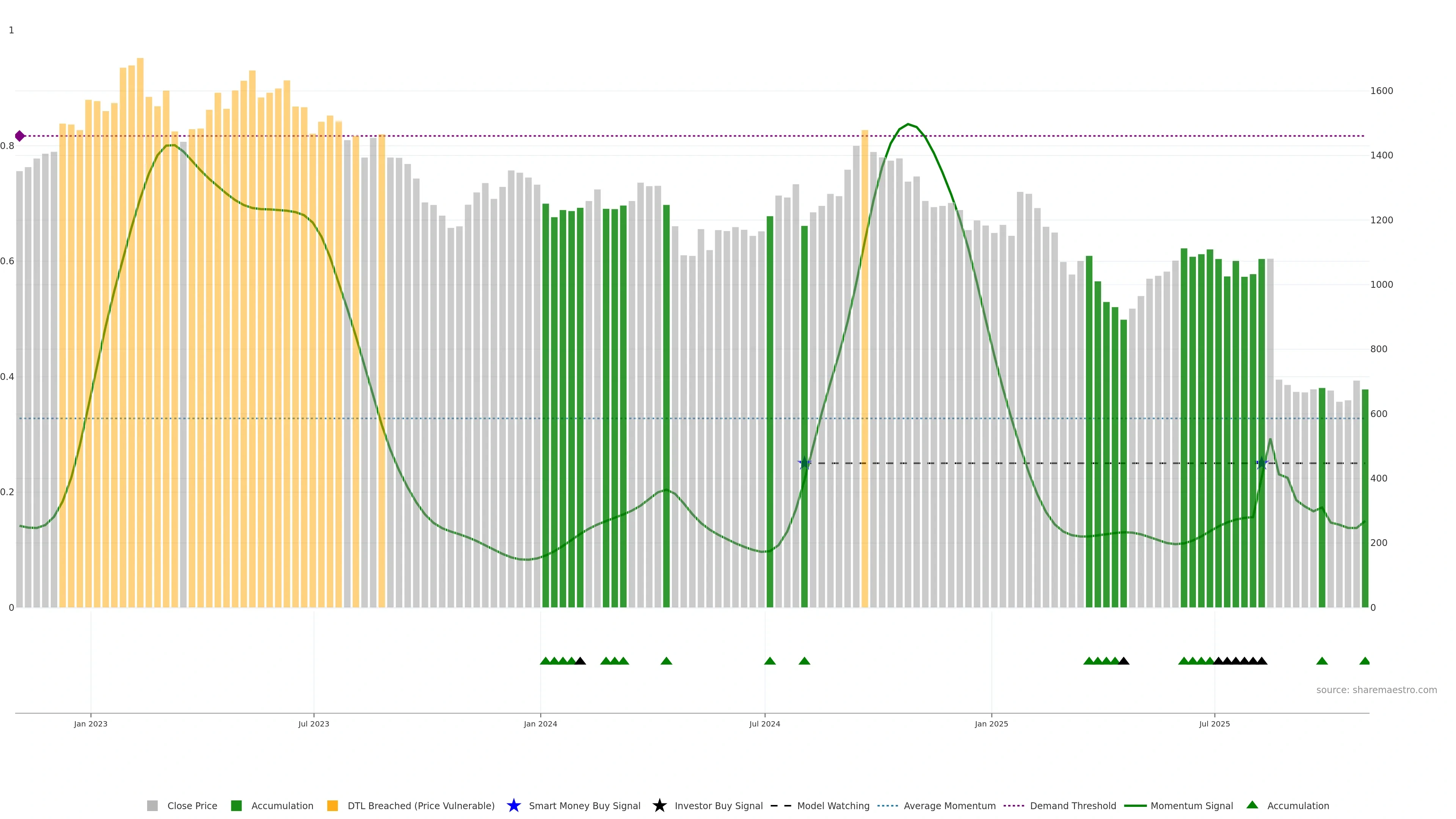The image size is (1456, 819).
Task: Click the Jan 2024 x-axis label
Action: pyautogui.click(x=540, y=723)
